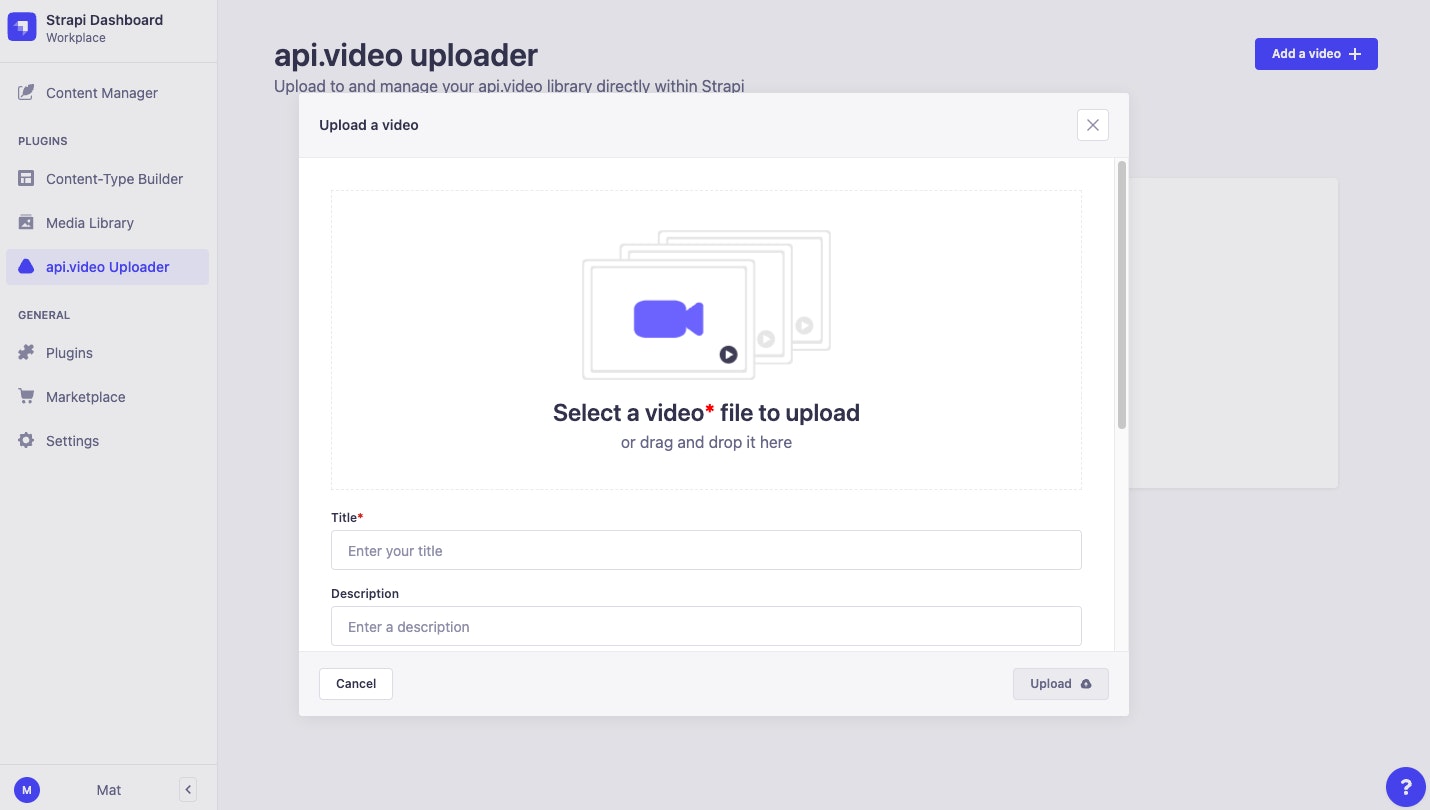Click the Upload a video dialog title
Image resolution: width=1430 pixels, height=810 pixels.
pyautogui.click(x=369, y=125)
